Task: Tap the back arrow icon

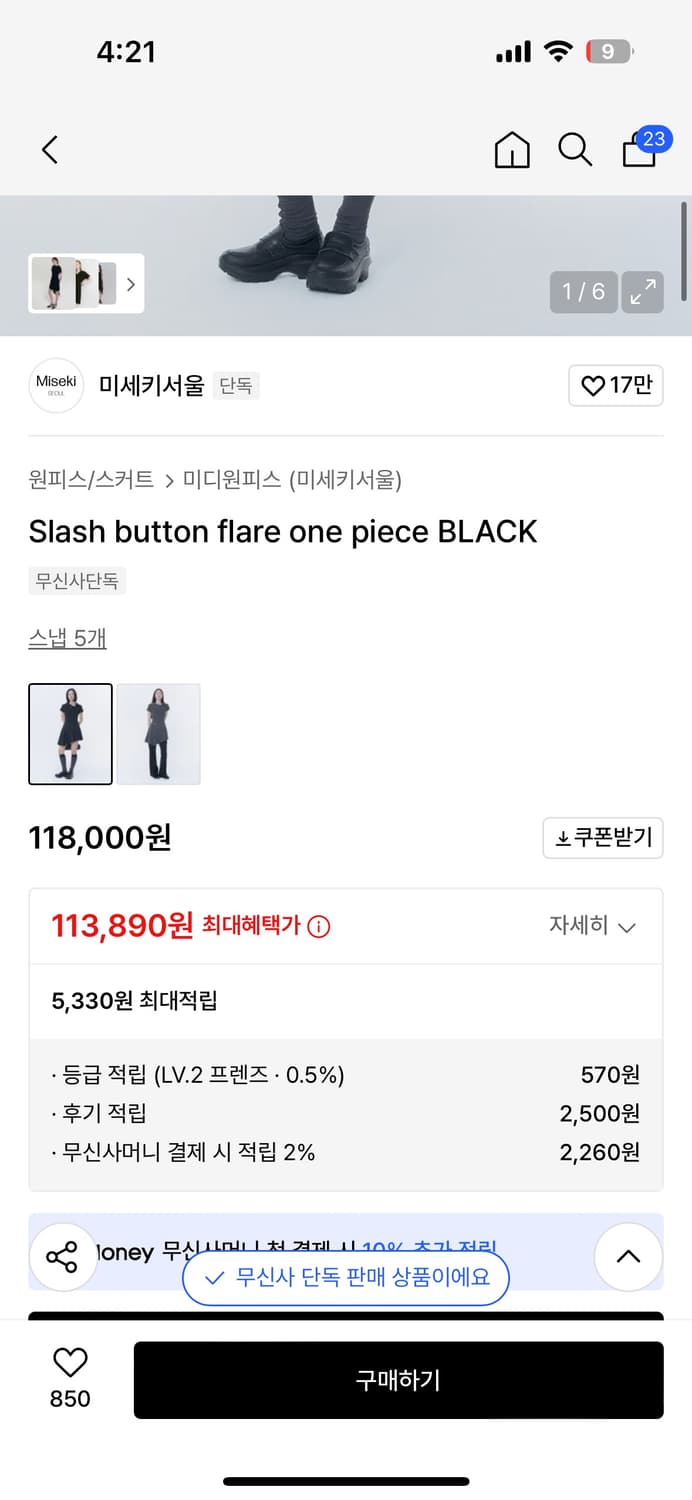Action: tap(49, 149)
